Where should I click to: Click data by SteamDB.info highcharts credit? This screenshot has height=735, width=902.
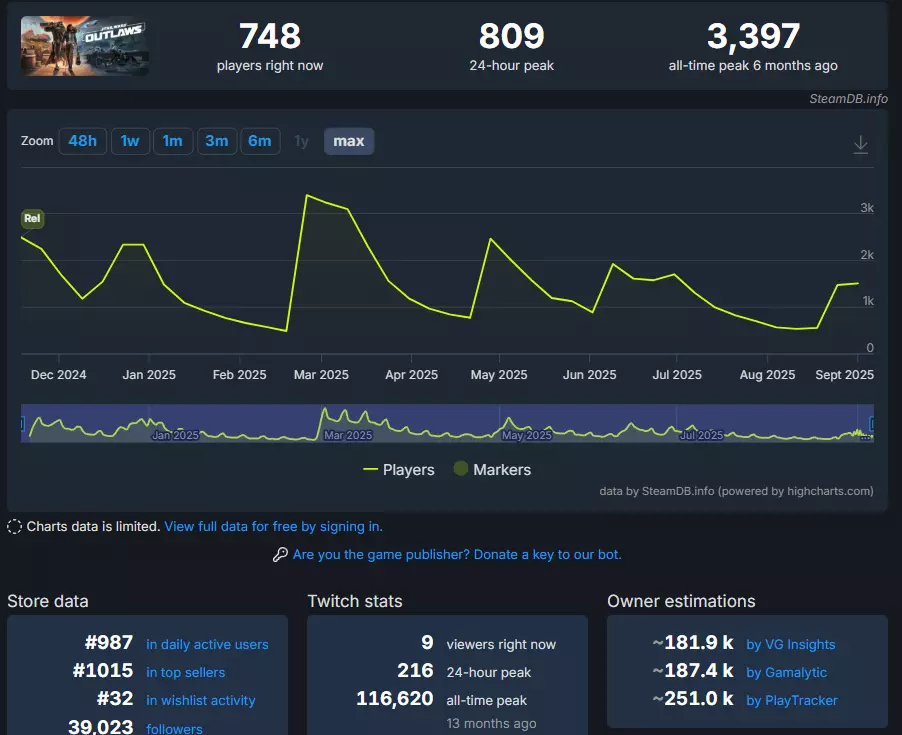pos(736,491)
